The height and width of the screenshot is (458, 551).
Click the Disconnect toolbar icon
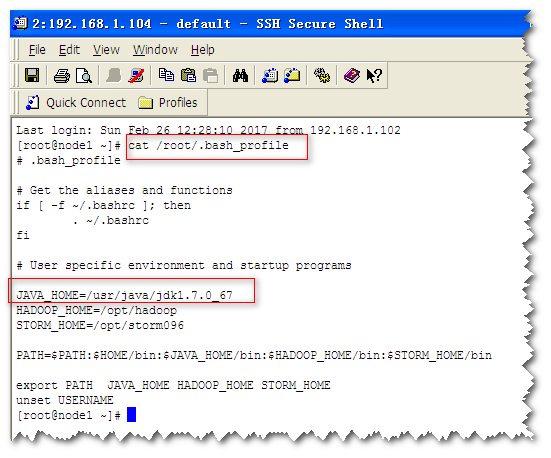(x=136, y=75)
